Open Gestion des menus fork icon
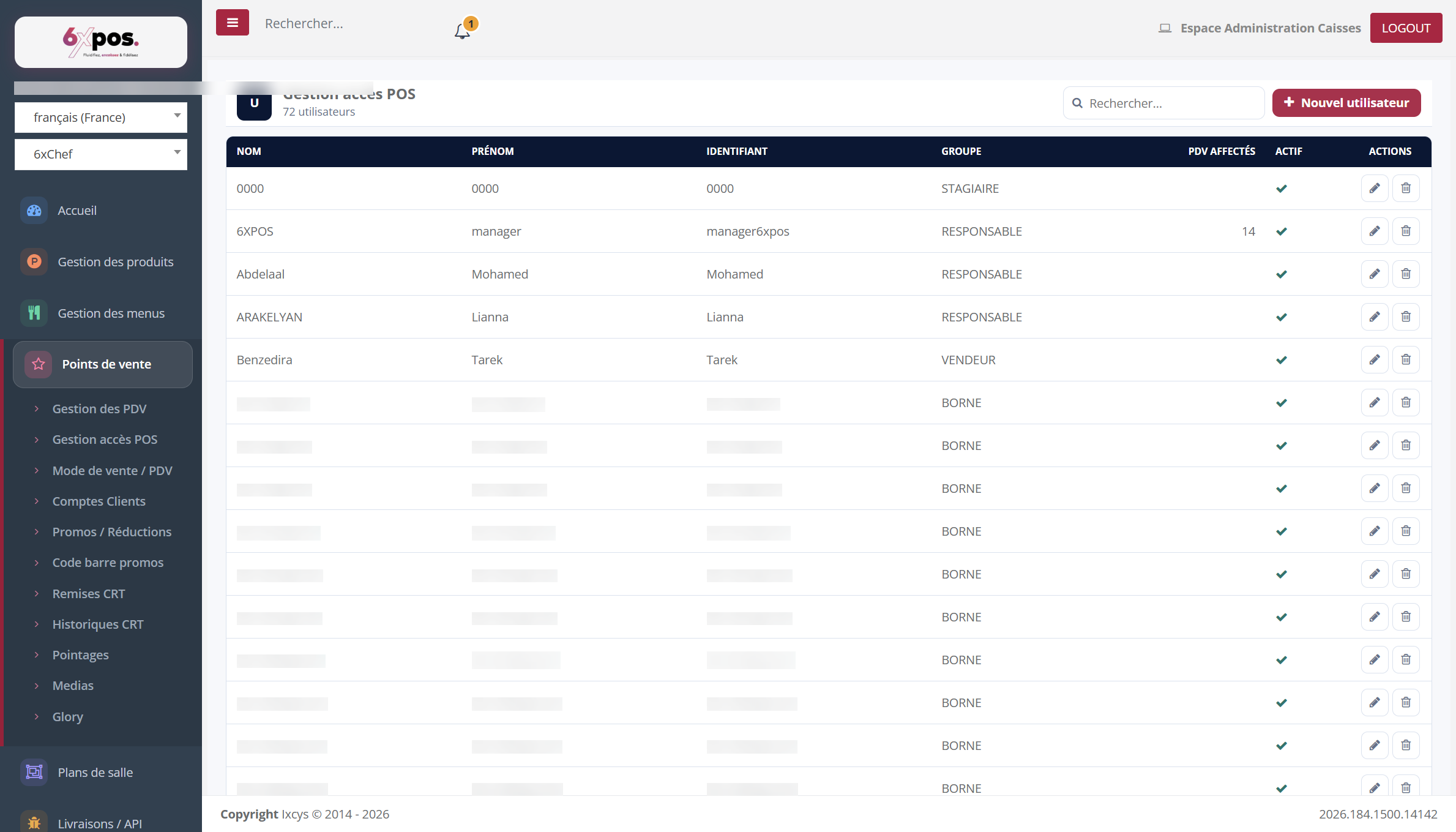The height and width of the screenshot is (832, 1456). [x=34, y=313]
